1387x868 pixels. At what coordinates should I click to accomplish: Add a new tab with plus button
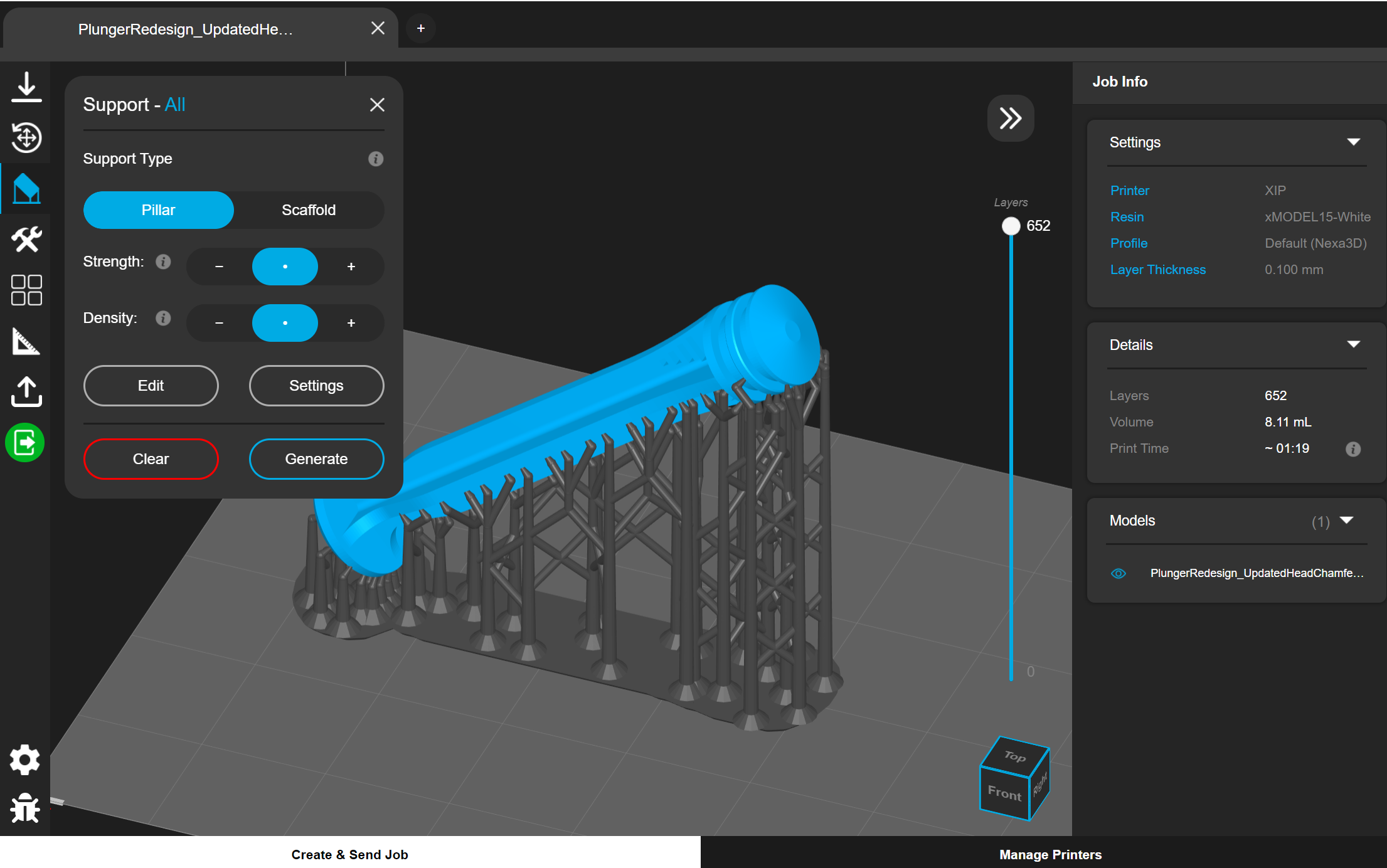coord(421,28)
